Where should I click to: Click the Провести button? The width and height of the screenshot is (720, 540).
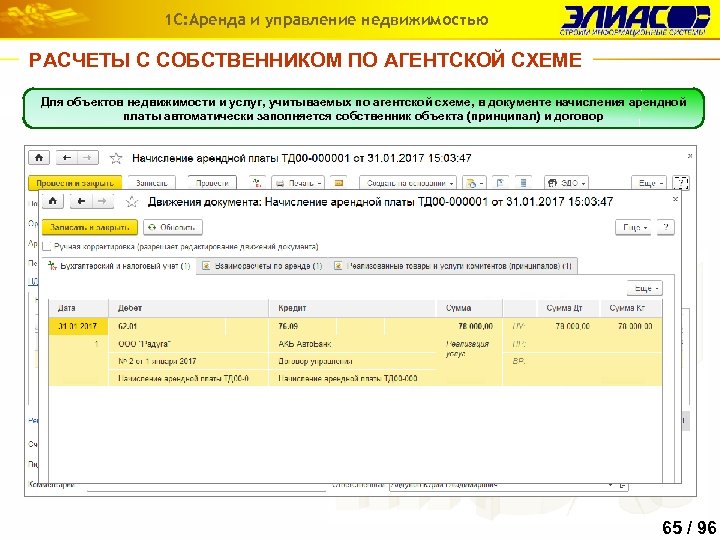coord(212,183)
